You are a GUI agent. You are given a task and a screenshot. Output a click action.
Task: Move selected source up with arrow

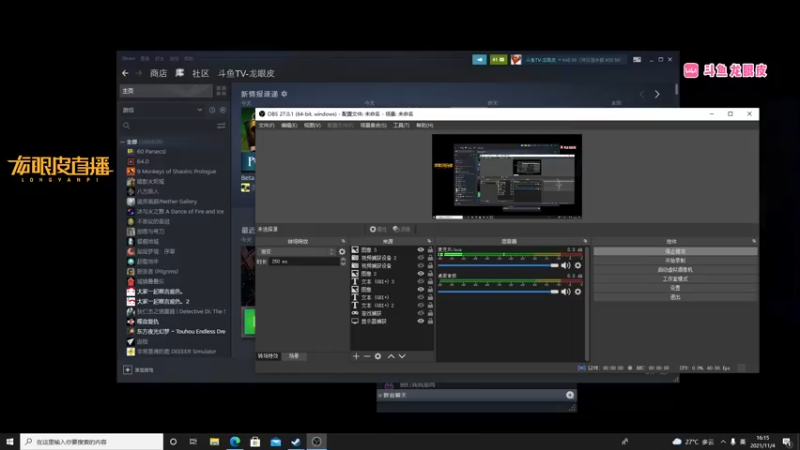391,356
